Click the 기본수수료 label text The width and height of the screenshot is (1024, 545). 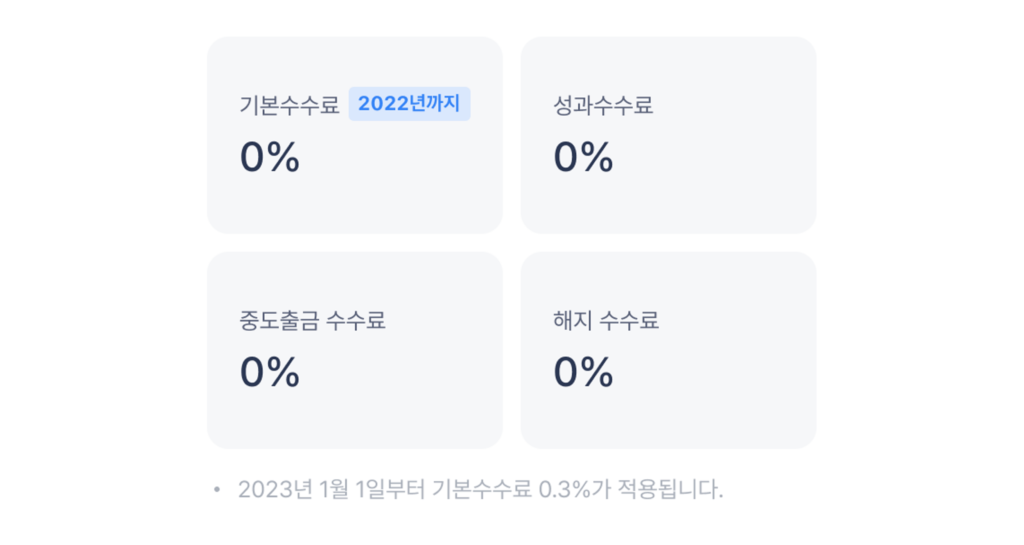[x=289, y=104]
